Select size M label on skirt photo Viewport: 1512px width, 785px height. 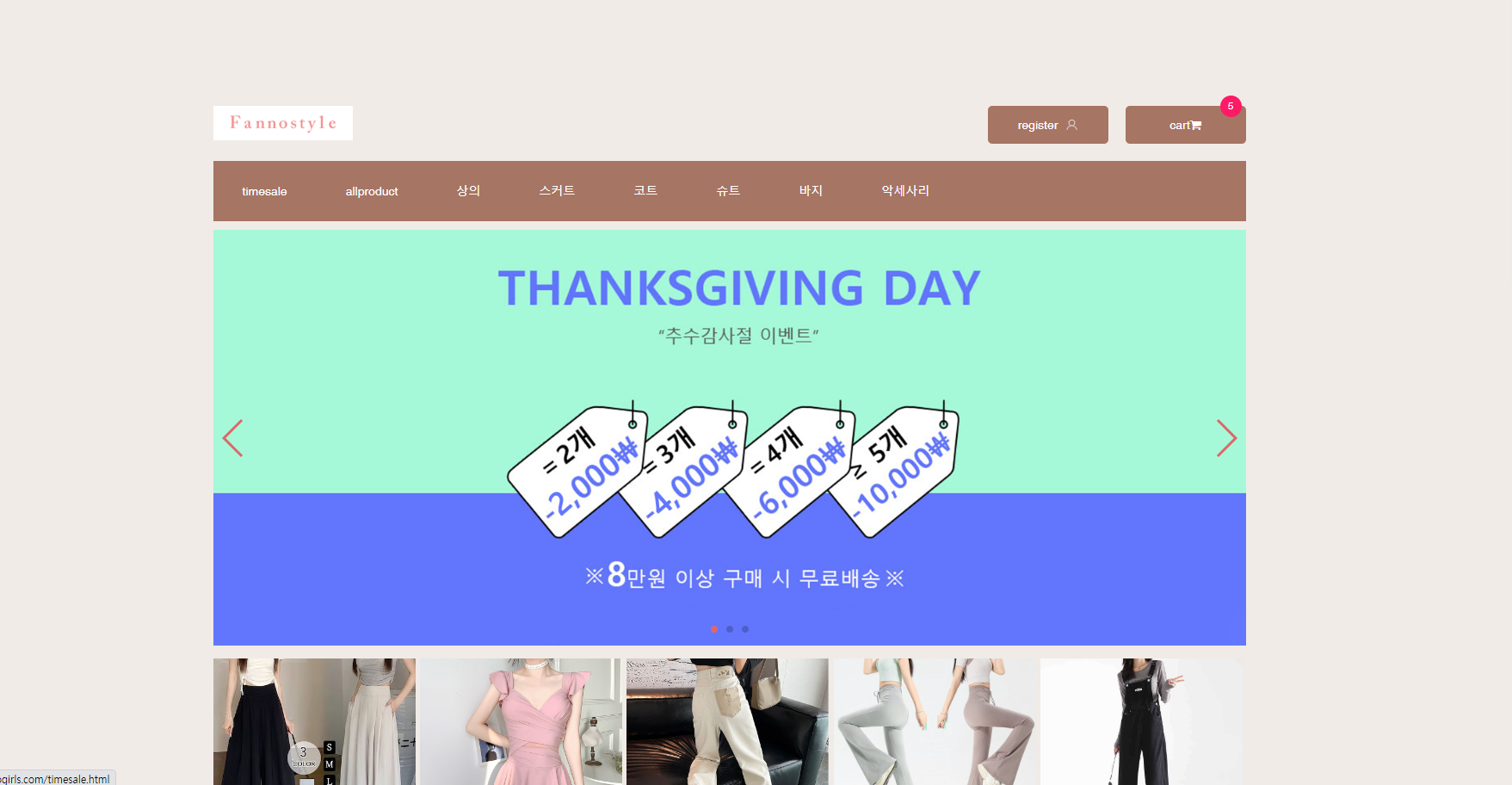(x=329, y=764)
